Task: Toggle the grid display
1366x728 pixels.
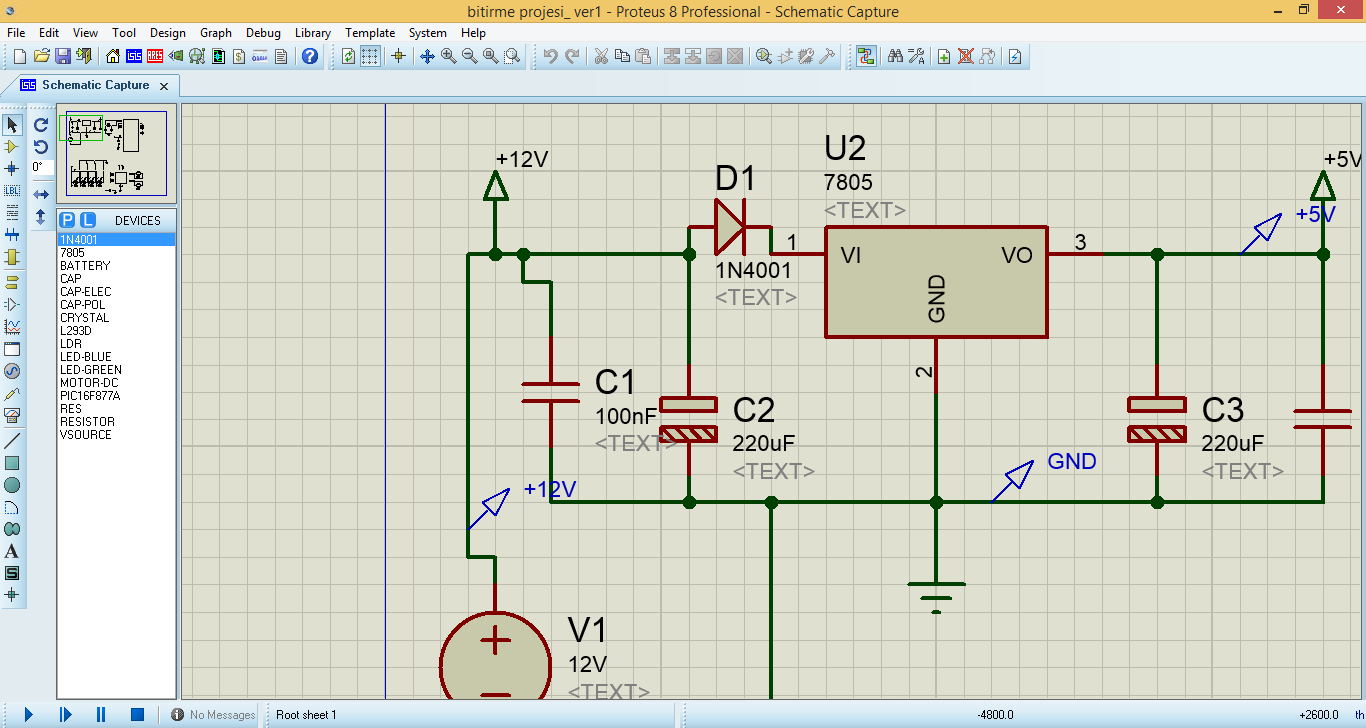Action: pos(370,56)
